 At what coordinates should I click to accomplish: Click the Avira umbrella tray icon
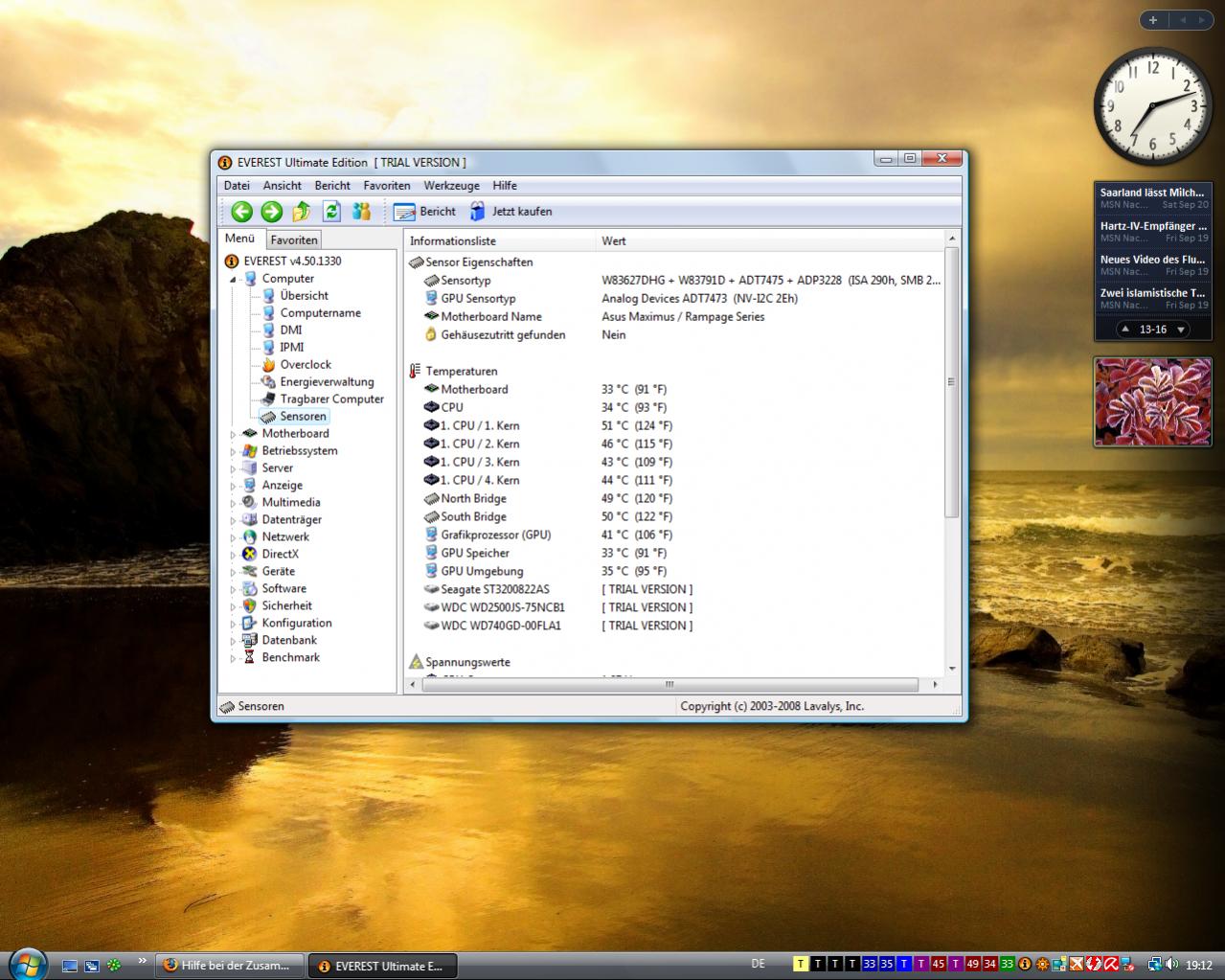click(x=1111, y=965)
